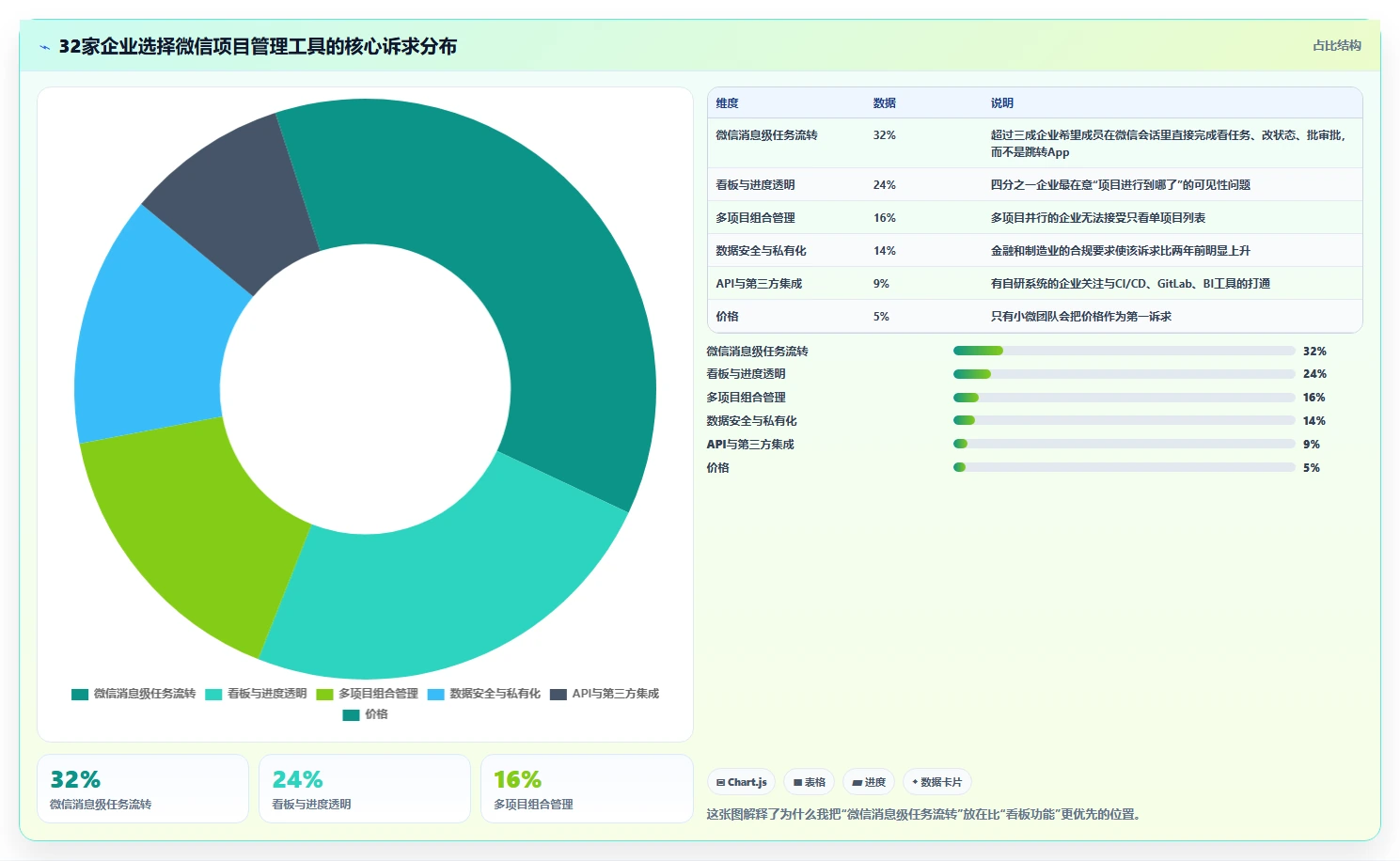This screenshot has height=861, width=1400.
Task: Click the 看板与进度透明 progress bar
Action: pos(1125,374)
